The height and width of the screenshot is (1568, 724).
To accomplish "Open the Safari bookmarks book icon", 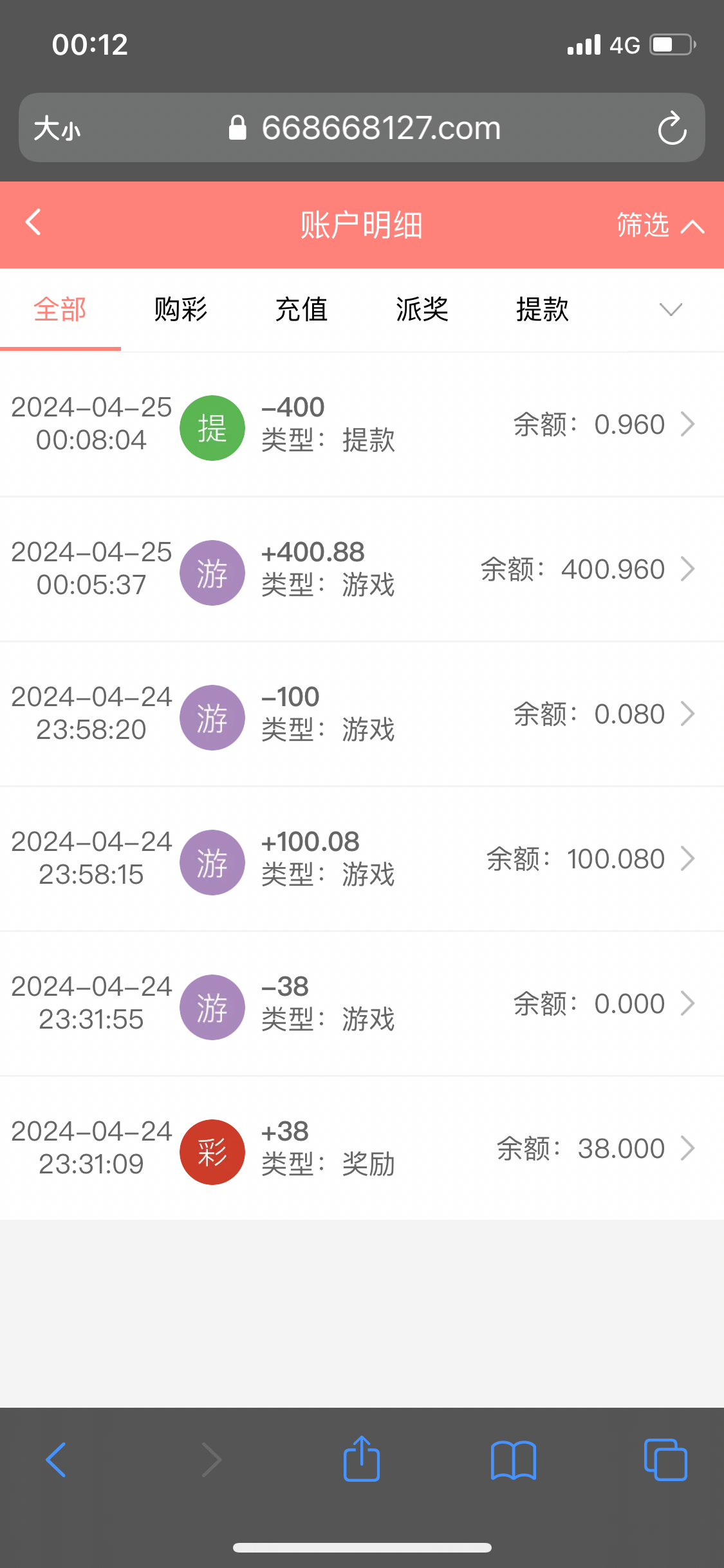I will 513,1460.
